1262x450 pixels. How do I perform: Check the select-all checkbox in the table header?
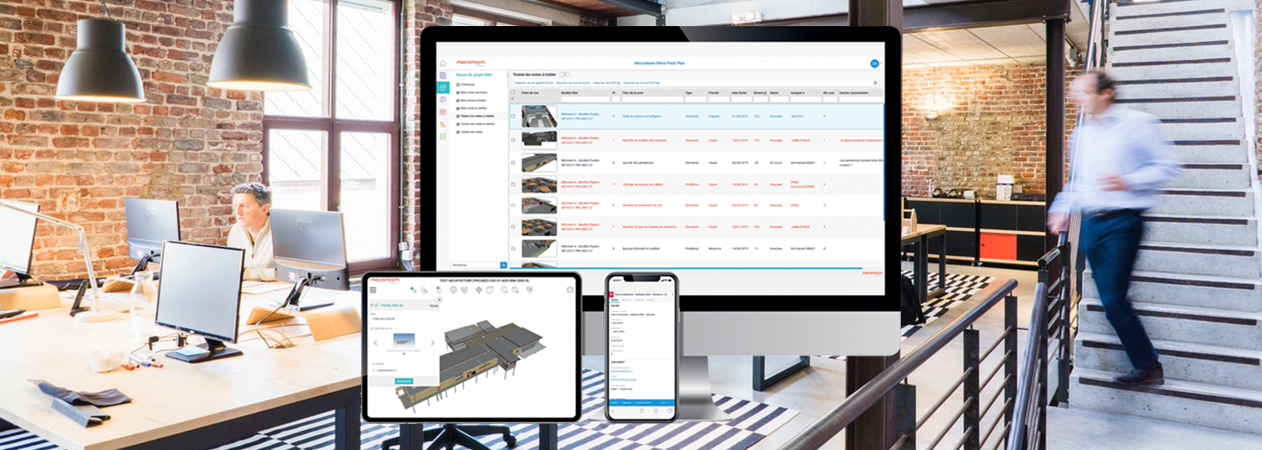tap(514, 92)
